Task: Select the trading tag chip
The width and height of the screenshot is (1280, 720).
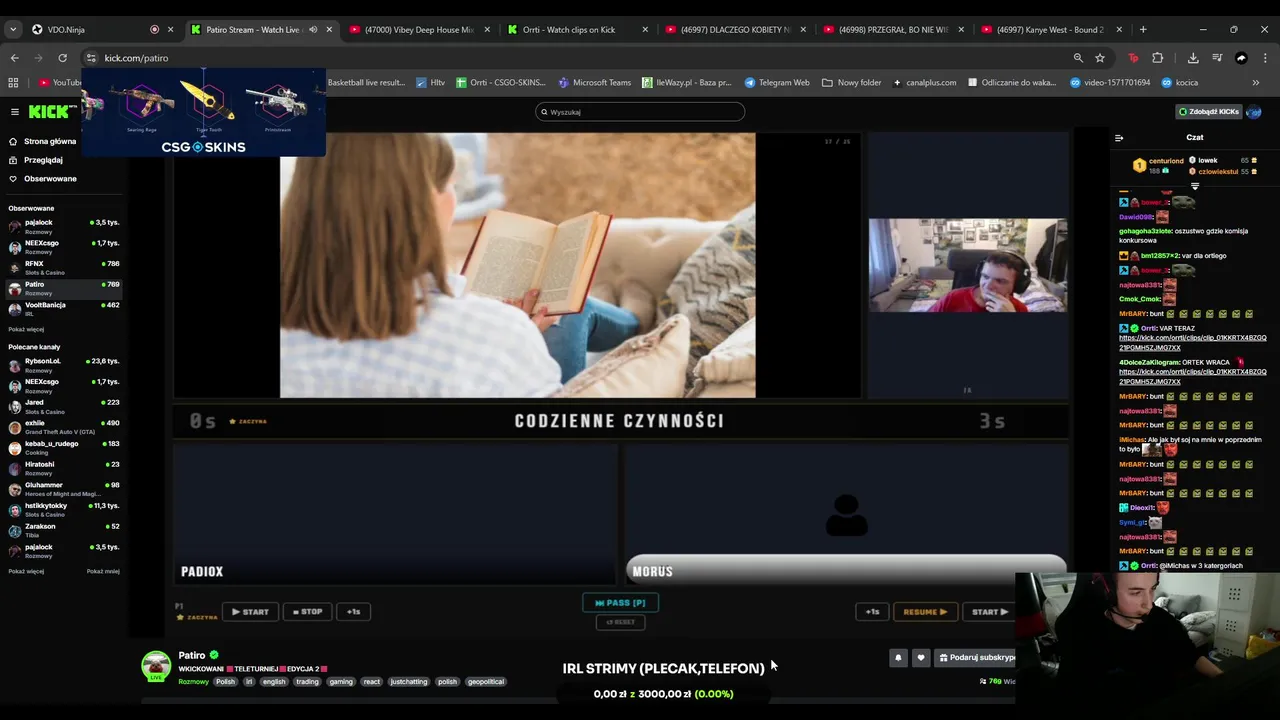Action: (x=307, y=682)
